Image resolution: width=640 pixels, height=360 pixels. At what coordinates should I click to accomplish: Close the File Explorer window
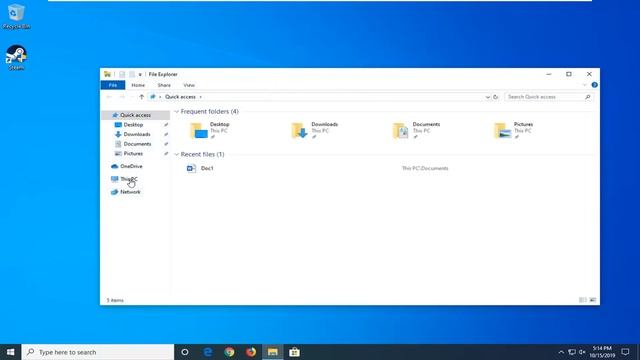coord(589,74)
